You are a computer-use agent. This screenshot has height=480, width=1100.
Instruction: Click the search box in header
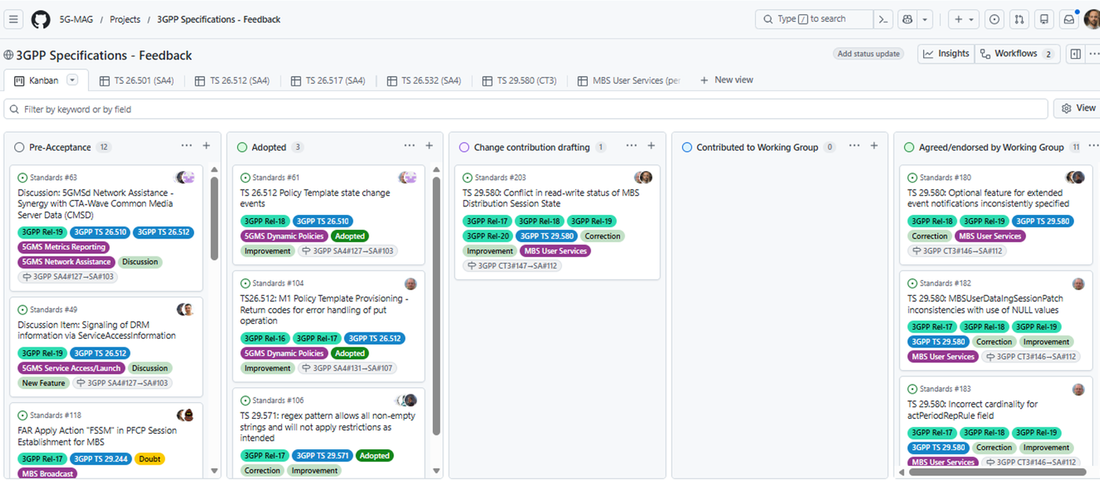(814, 19)
